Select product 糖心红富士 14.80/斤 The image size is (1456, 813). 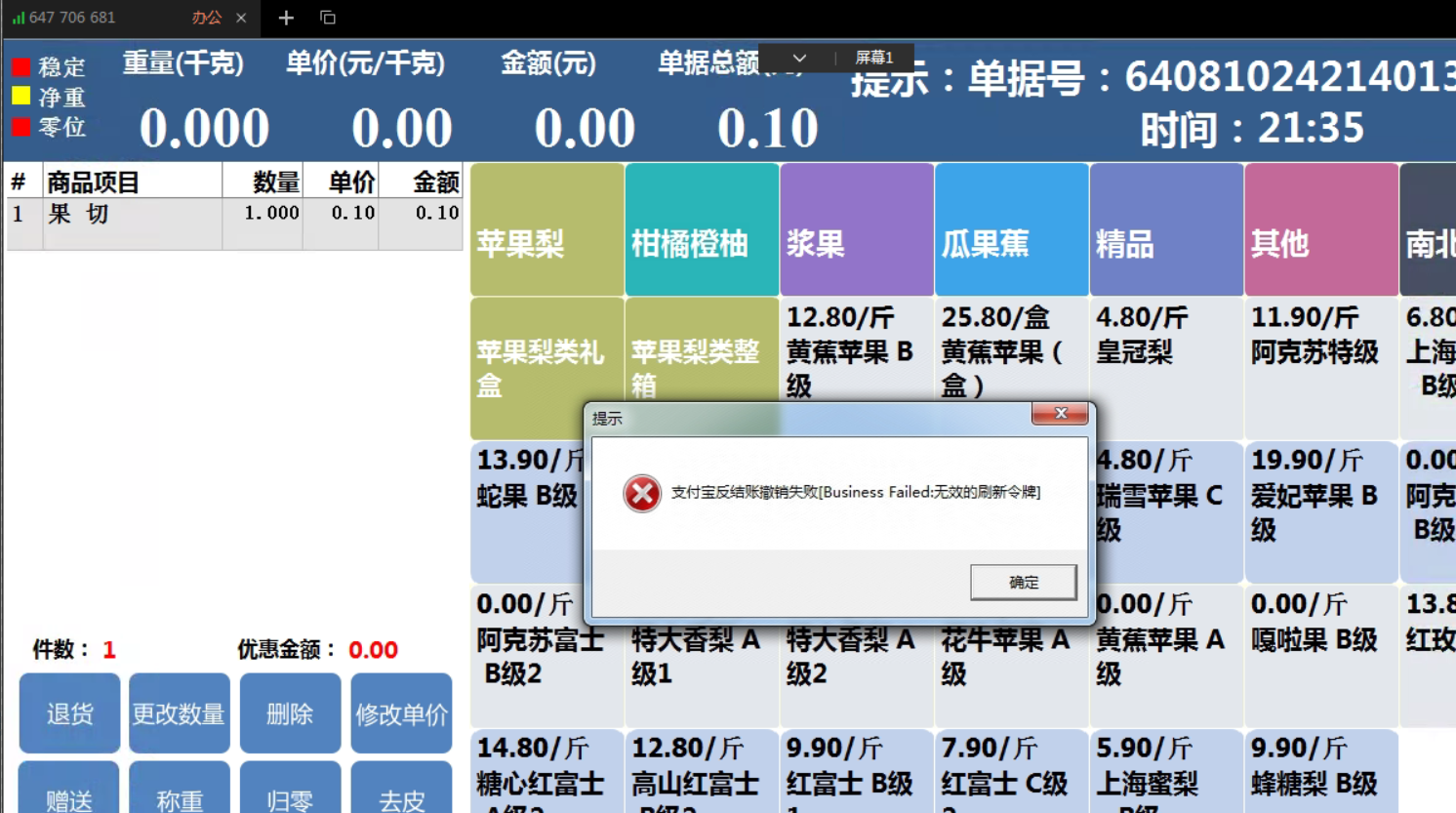(547, 771)
